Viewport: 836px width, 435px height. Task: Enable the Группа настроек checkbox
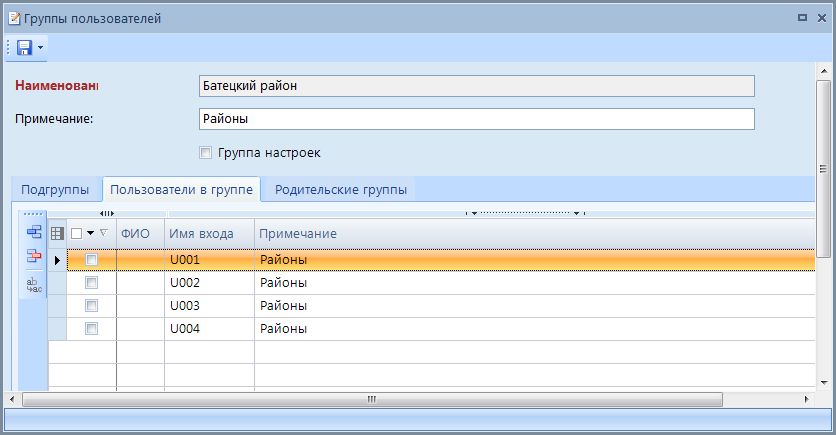point(205,153)
